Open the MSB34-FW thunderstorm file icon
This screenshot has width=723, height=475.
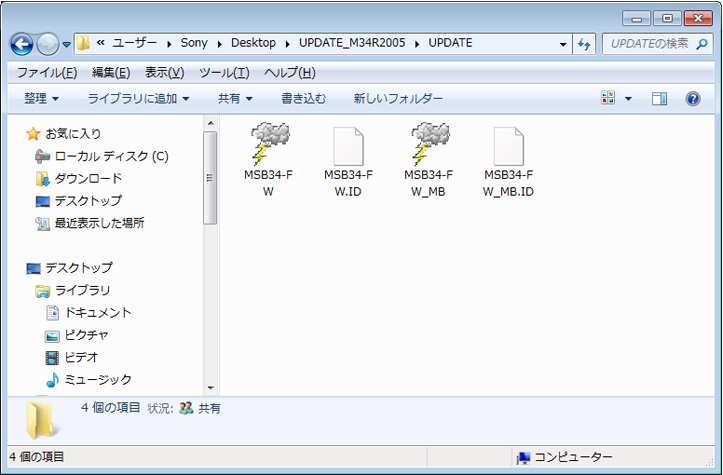(x=268, y=144)
